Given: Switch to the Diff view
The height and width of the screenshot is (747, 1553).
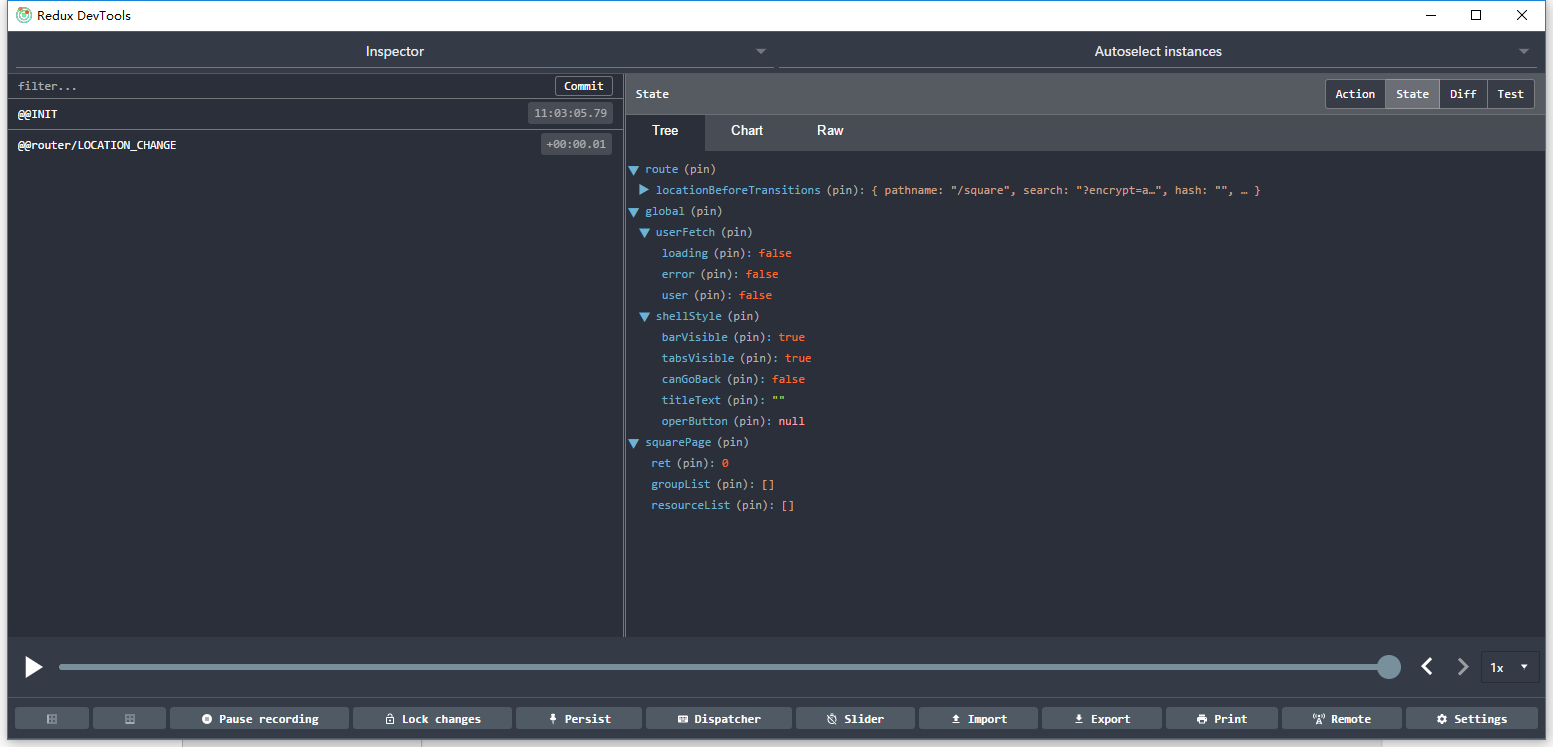Looking at the screenshot, I should click(x=1463, y=94).
